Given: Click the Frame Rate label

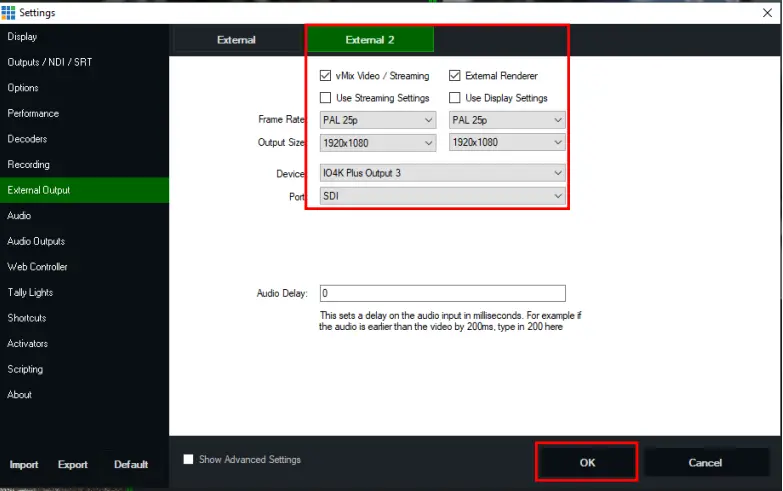Looking at the screenshot, I should point(281,119).
